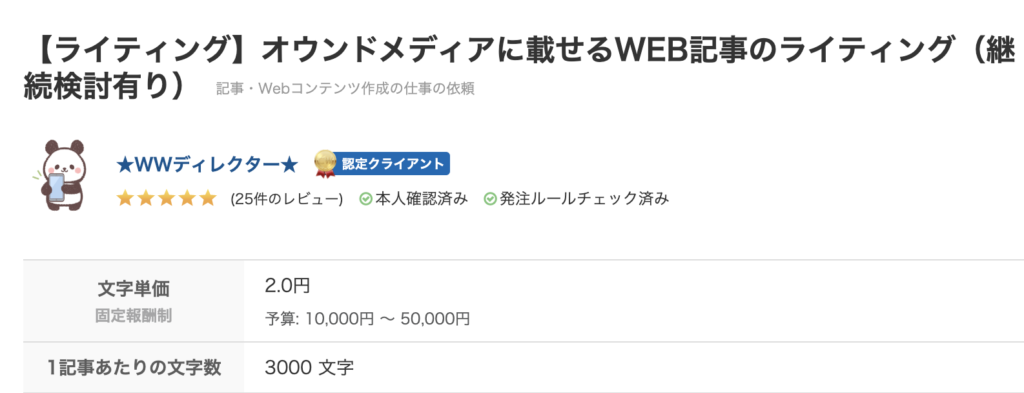Click the 文字単価 row header
1024x393 pixels.
[133, 289]
